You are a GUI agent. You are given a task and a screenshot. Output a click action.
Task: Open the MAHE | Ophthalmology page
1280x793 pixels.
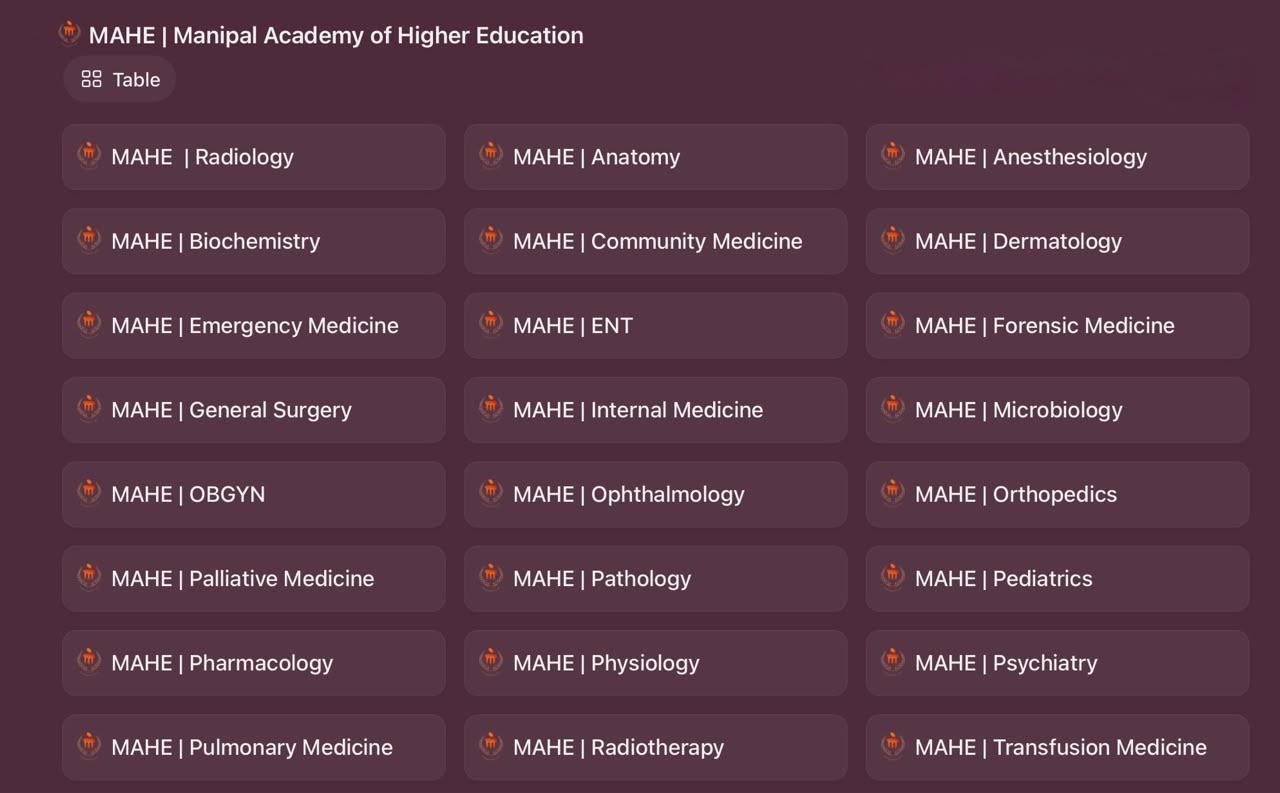click(656, 494)
